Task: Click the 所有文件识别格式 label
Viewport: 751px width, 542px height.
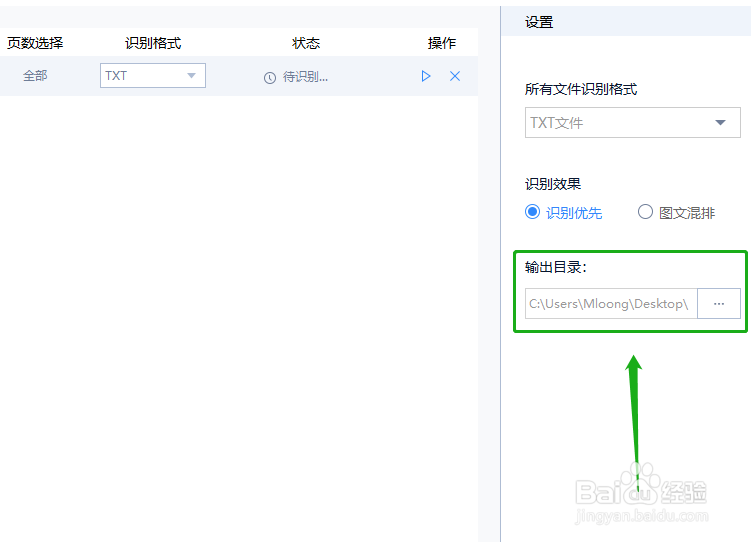Action: pyautogui.click(x=581, y=89)
